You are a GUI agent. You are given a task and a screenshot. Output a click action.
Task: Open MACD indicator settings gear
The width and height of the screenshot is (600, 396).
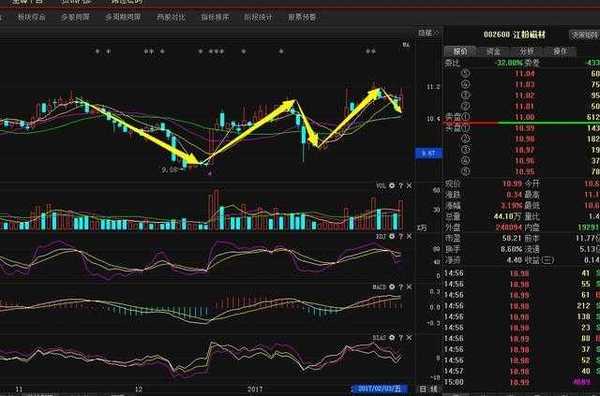(392, 287)
